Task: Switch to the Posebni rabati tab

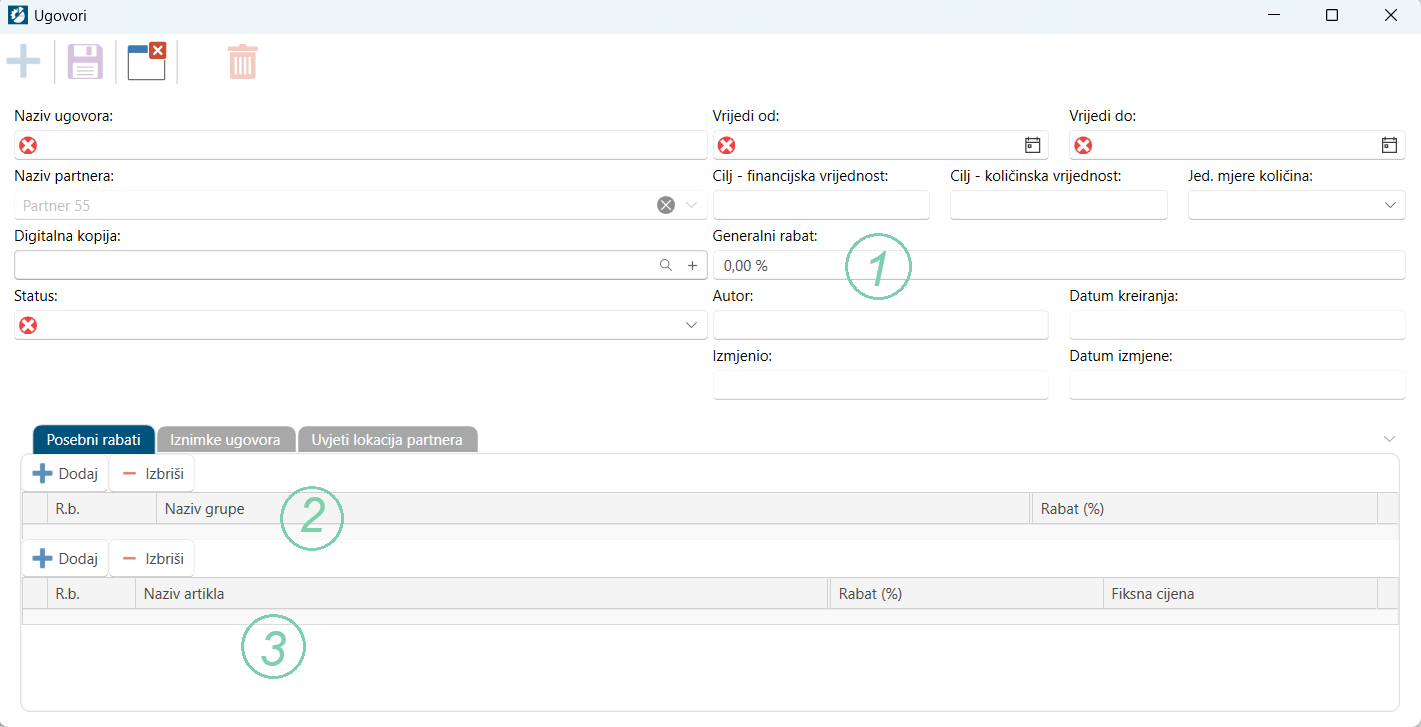Action: (94, 439)
